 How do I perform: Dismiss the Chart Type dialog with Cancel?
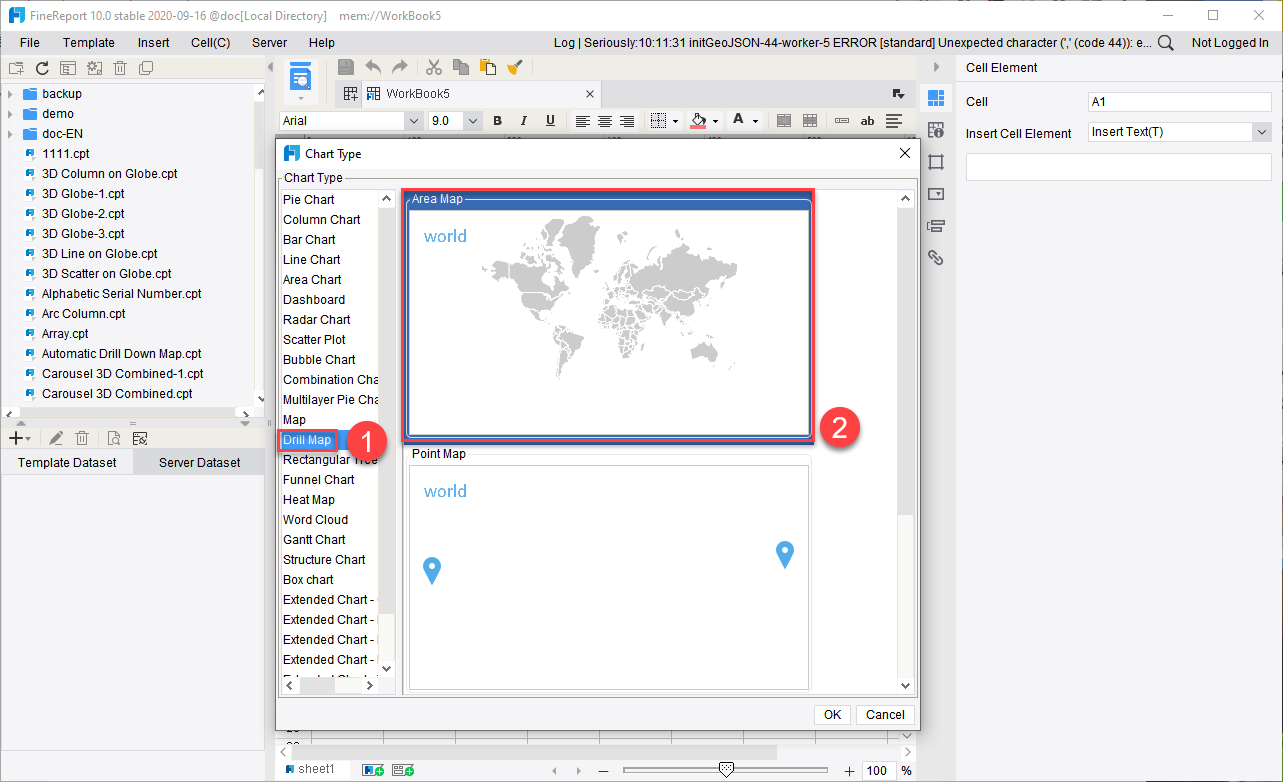pos(884,714)
